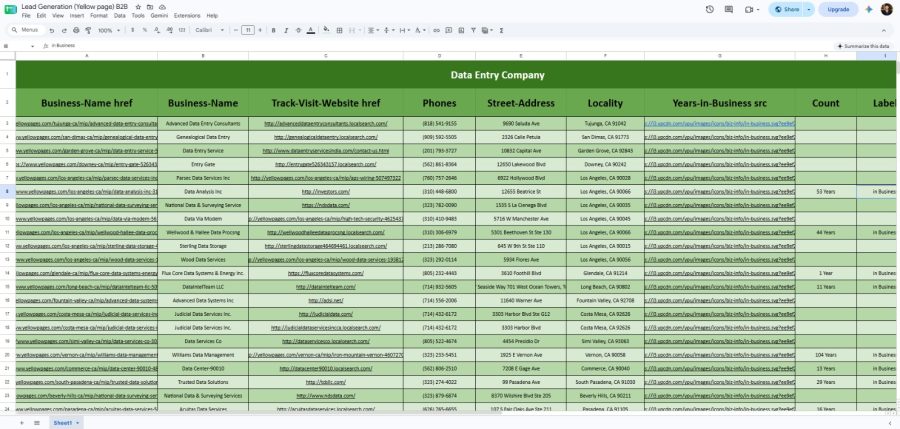The width and height of the screenshot is (900, 429).
Task: Redo the last action
Action: (64, 30)
